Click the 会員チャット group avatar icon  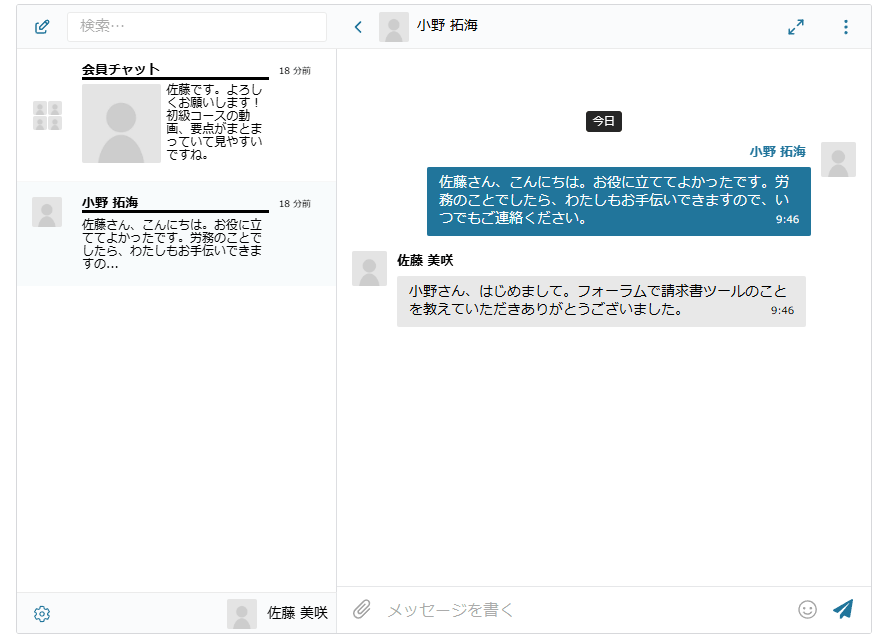click(47, 115)
